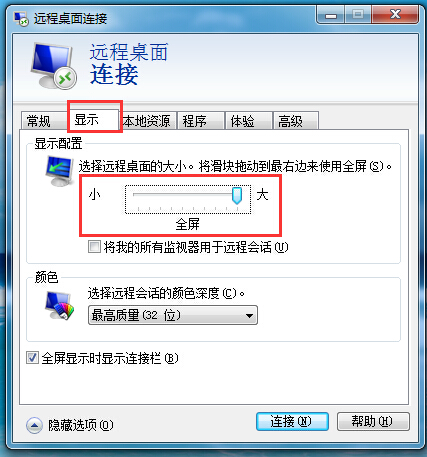This screenshot has height=457, width=427.
Task: Click the Remote Desktop monitor logo icon
Action: pos(54,66)
